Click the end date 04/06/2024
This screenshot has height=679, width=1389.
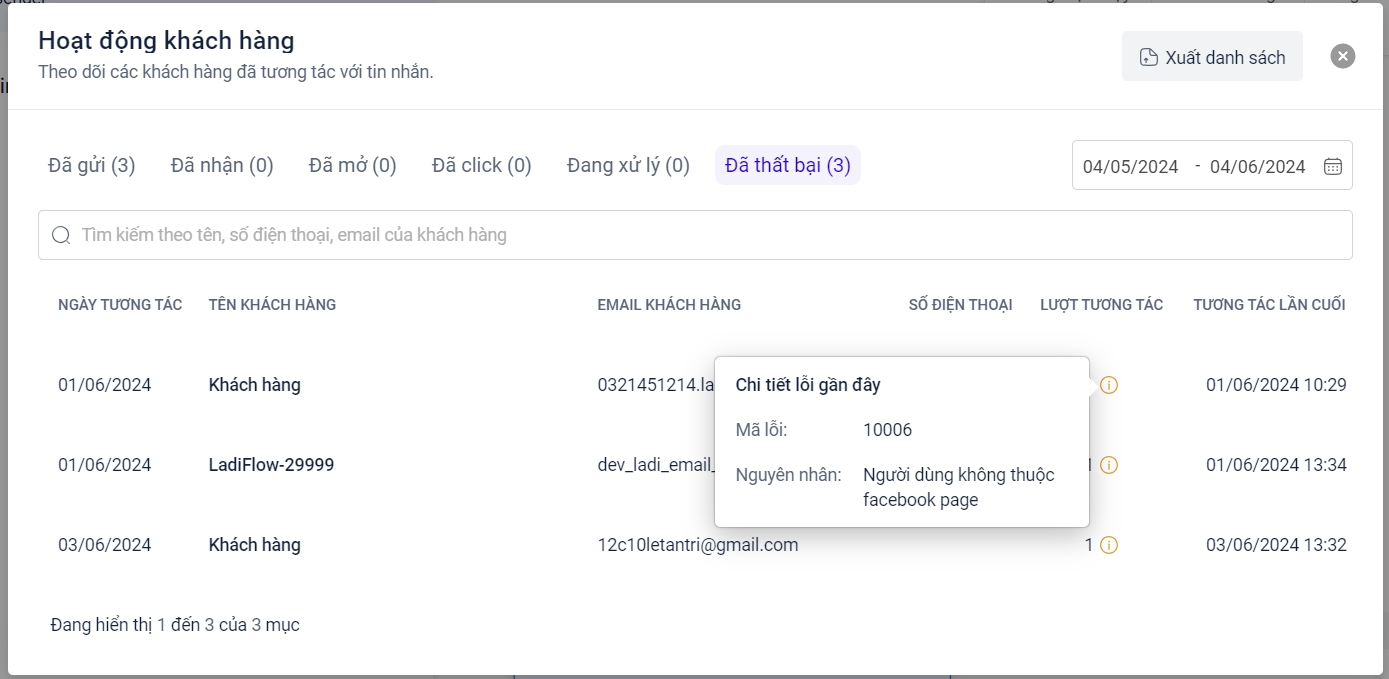click(1257, 166)
